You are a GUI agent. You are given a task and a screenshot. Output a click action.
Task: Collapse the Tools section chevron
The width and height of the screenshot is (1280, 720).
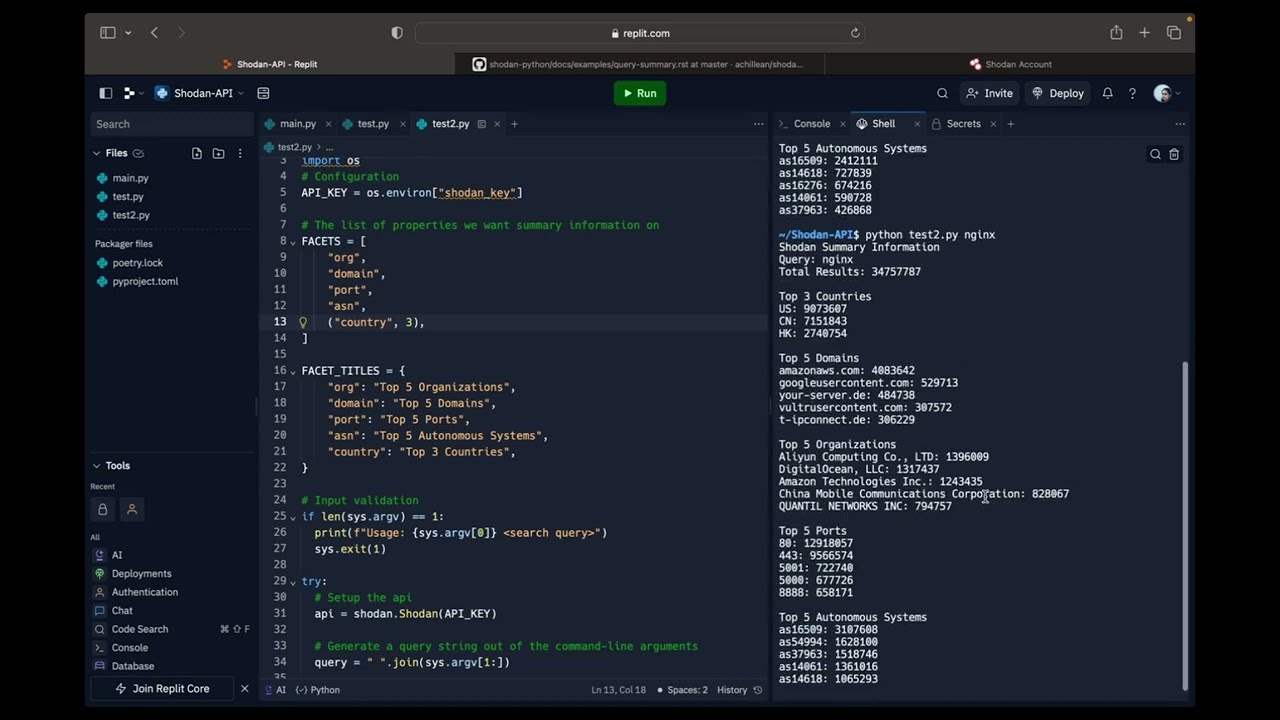[97, 466]
